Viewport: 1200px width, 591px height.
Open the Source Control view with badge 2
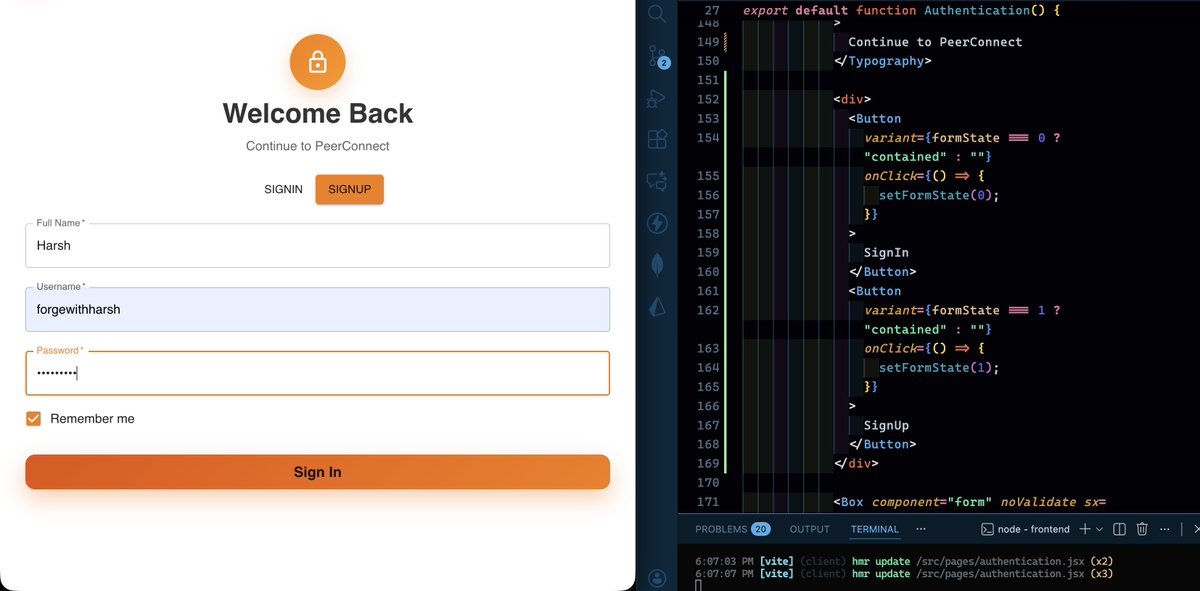click(657, 55)
